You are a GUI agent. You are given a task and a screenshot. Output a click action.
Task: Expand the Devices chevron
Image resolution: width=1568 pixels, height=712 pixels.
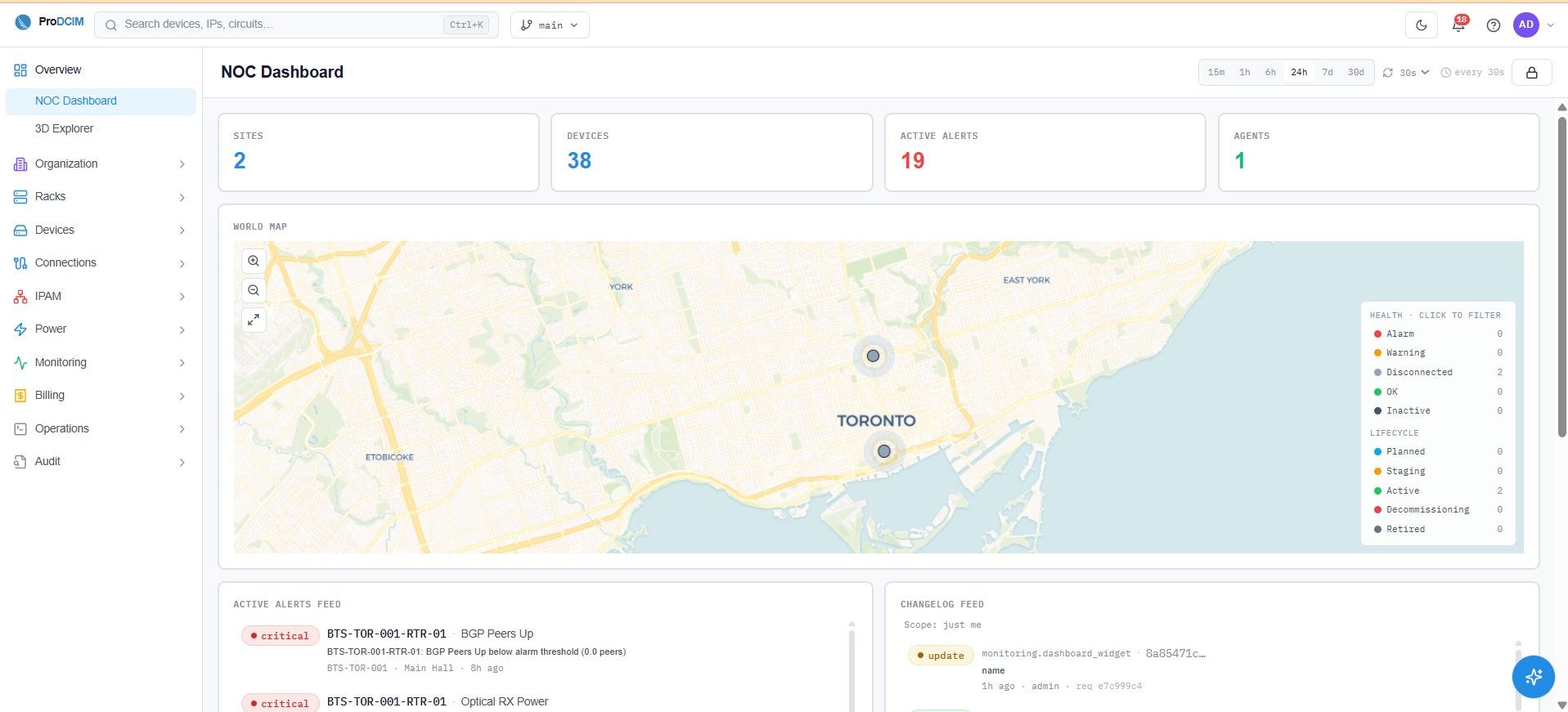182,231
